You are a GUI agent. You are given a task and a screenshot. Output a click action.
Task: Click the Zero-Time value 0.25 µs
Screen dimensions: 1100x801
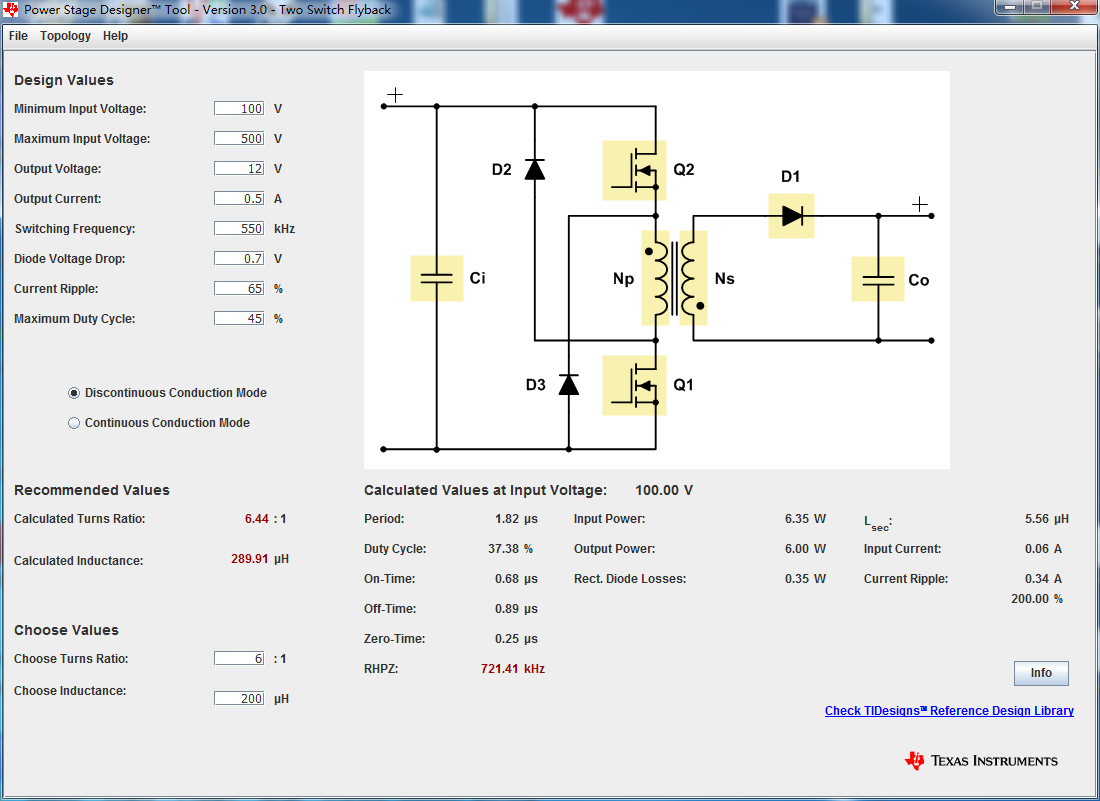click(x=516, y=639)
